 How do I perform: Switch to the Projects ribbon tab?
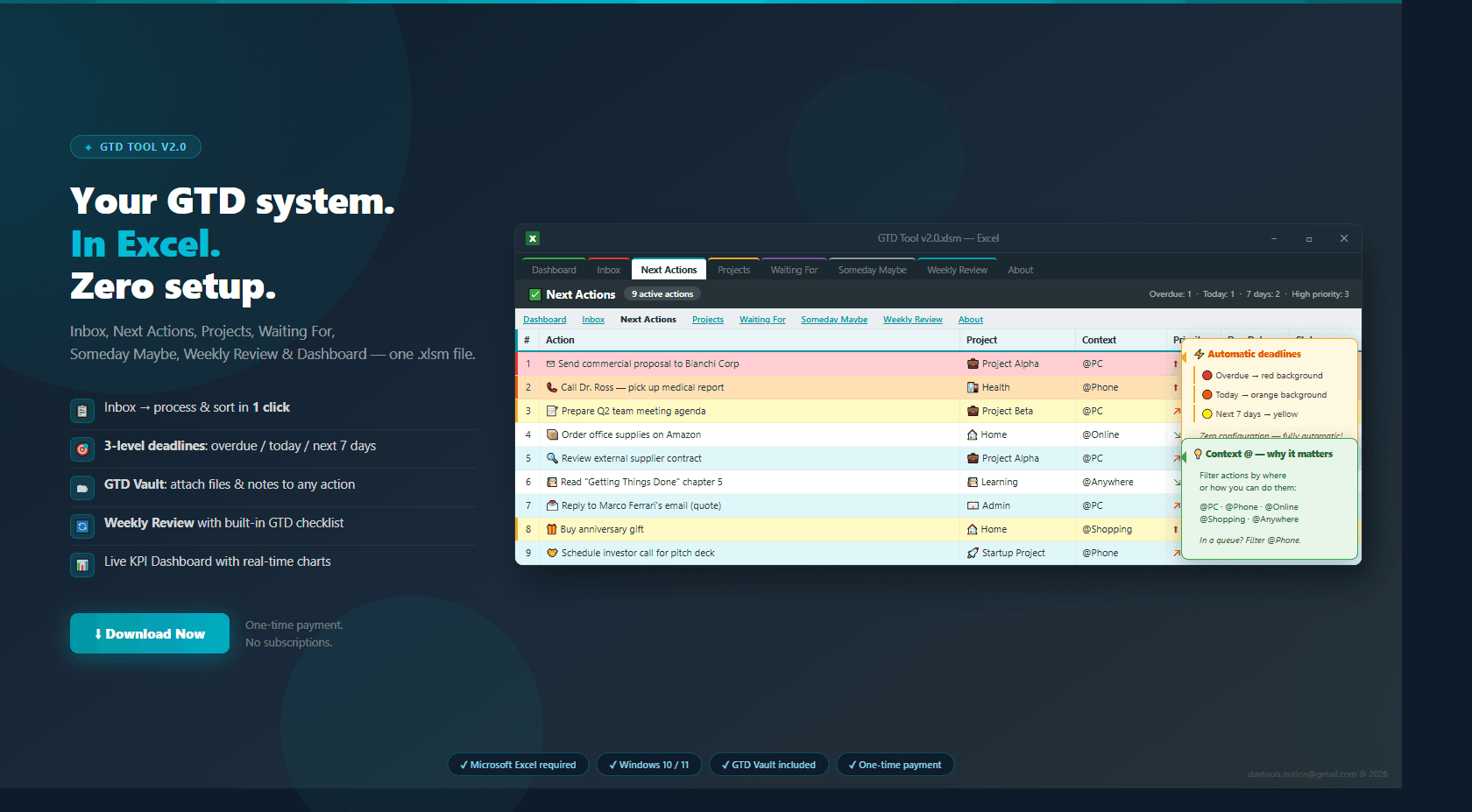(734, 269)
